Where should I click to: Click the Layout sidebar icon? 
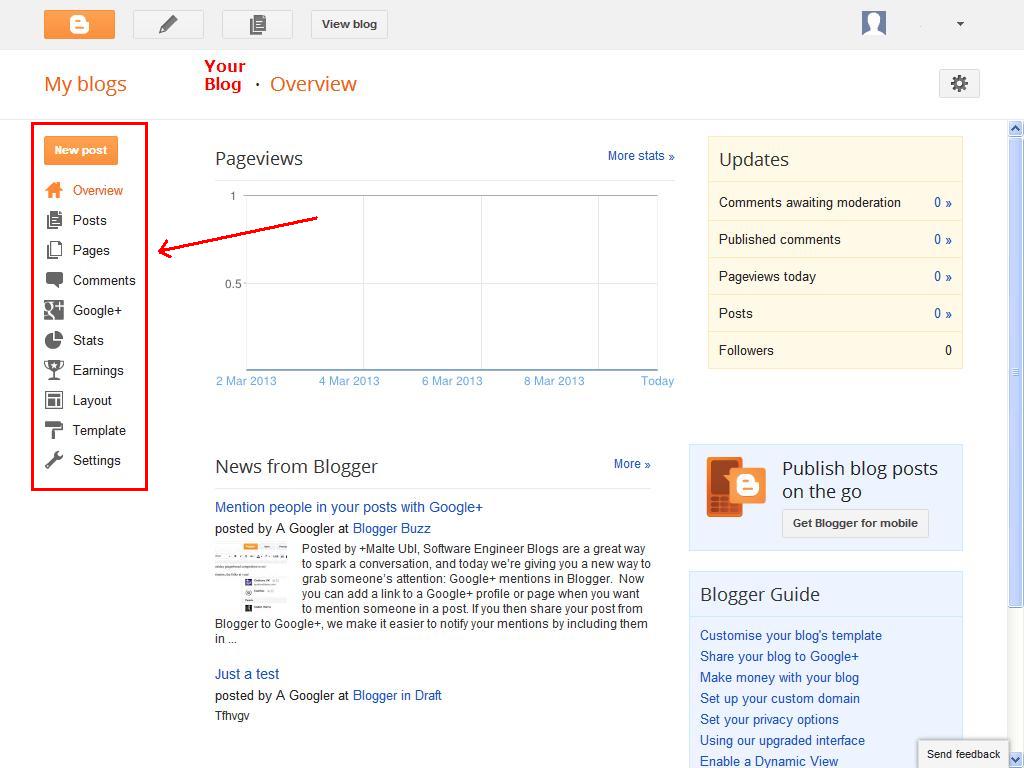(54, 400)
